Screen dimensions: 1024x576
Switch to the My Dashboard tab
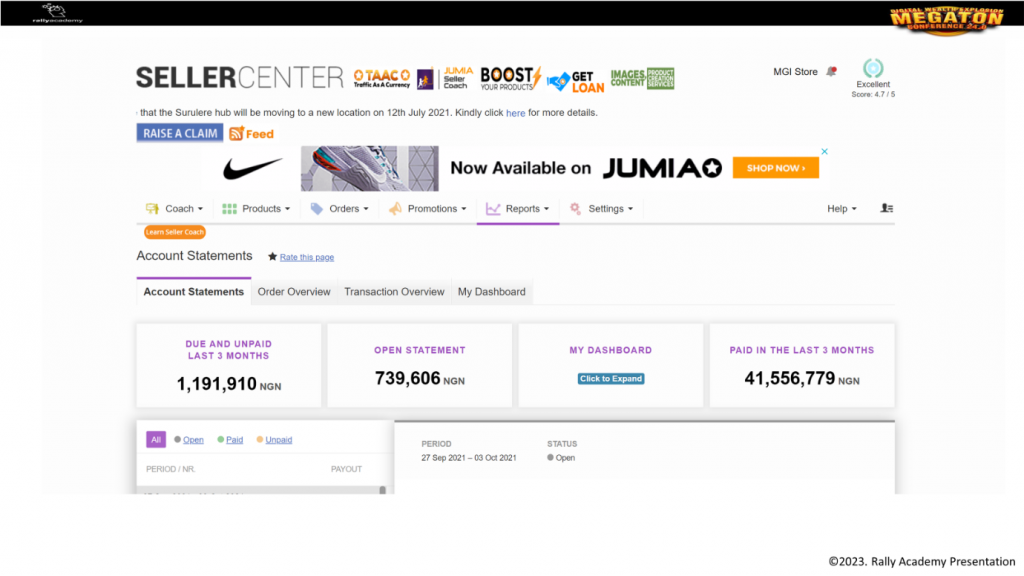pos(492,292)
